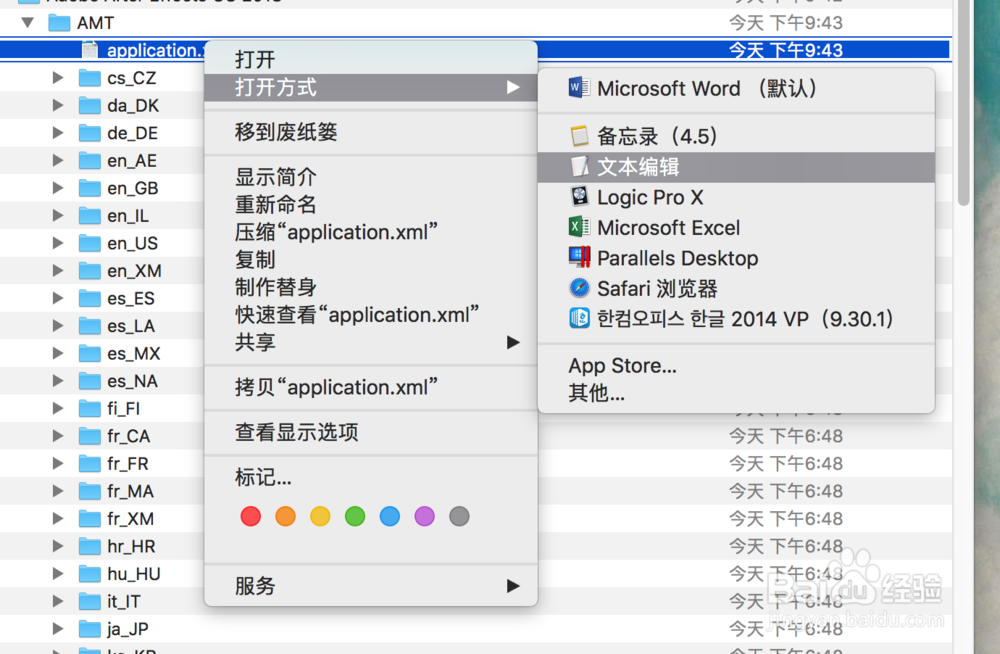Apply the purple tag color
Screen dimensions: 1000x654
[424, 516]
